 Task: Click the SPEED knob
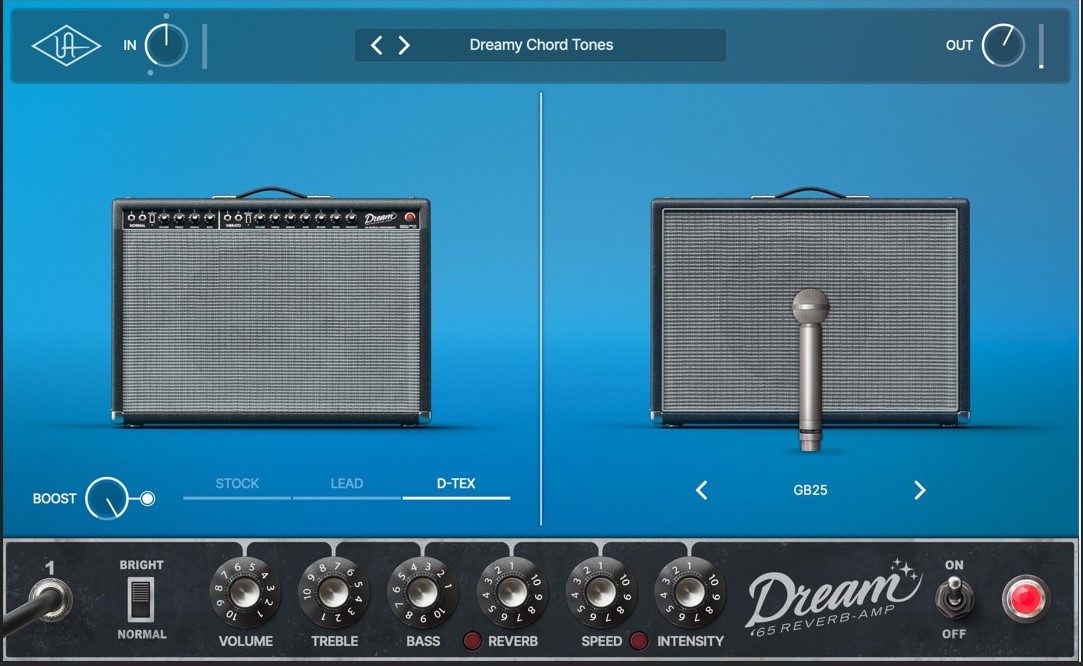601,592
